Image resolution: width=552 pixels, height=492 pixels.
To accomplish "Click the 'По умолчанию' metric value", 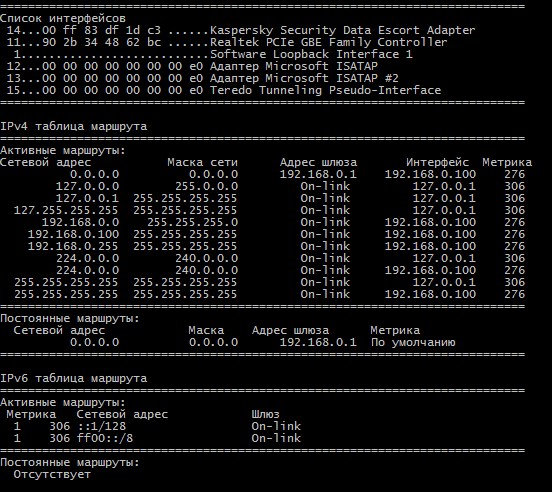I will (413, 342).
